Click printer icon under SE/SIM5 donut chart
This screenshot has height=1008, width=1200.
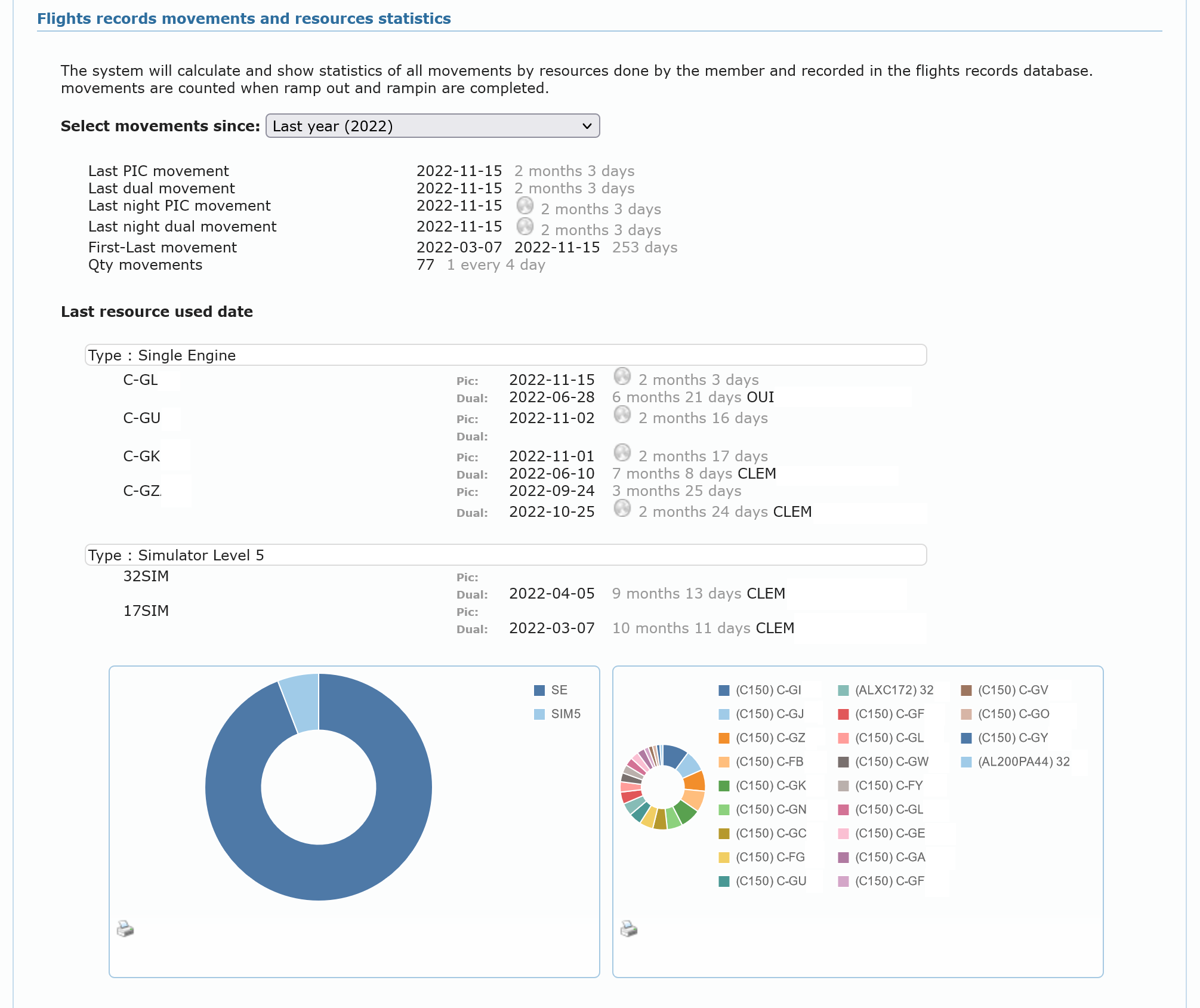(125, 929)
